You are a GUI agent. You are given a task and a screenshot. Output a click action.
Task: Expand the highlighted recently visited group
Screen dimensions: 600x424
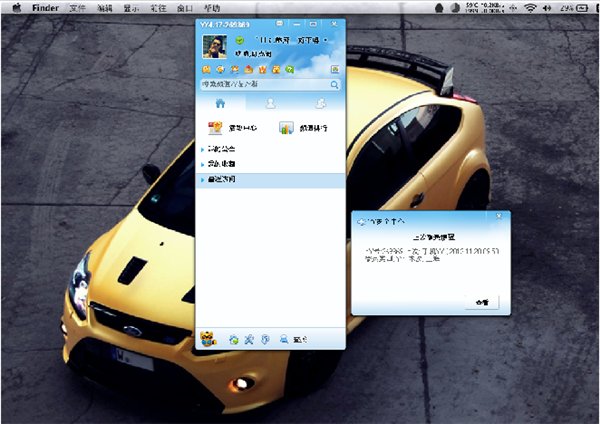pos(270,179)
